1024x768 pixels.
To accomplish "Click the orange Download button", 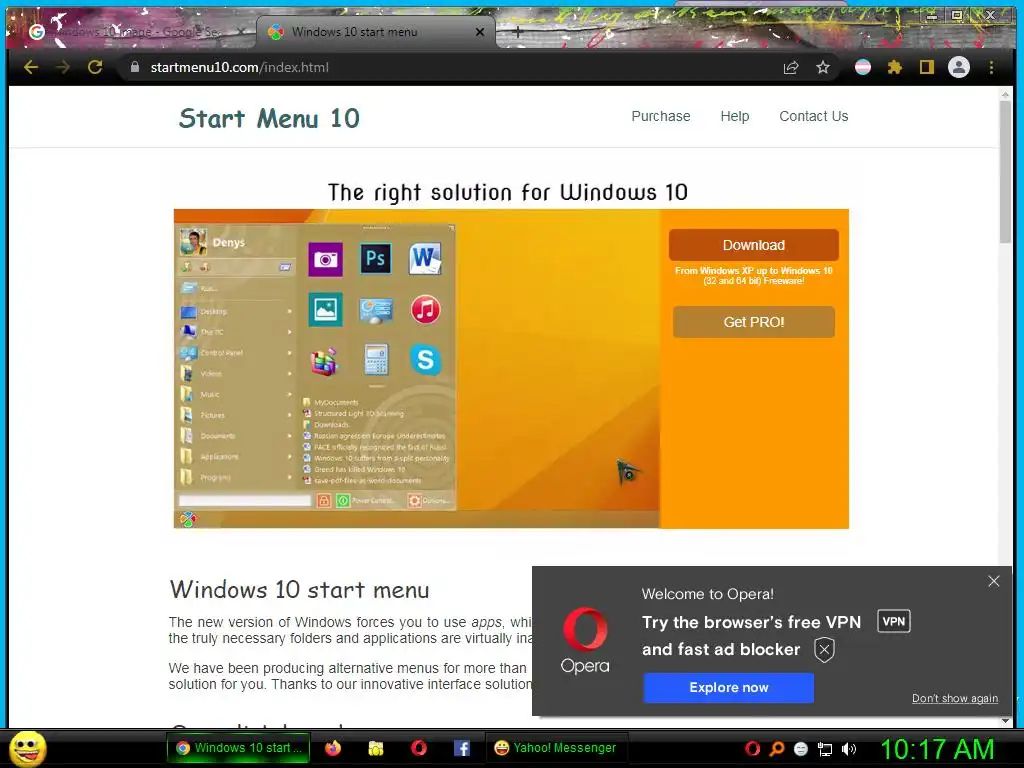I will [x=754, y=245].
